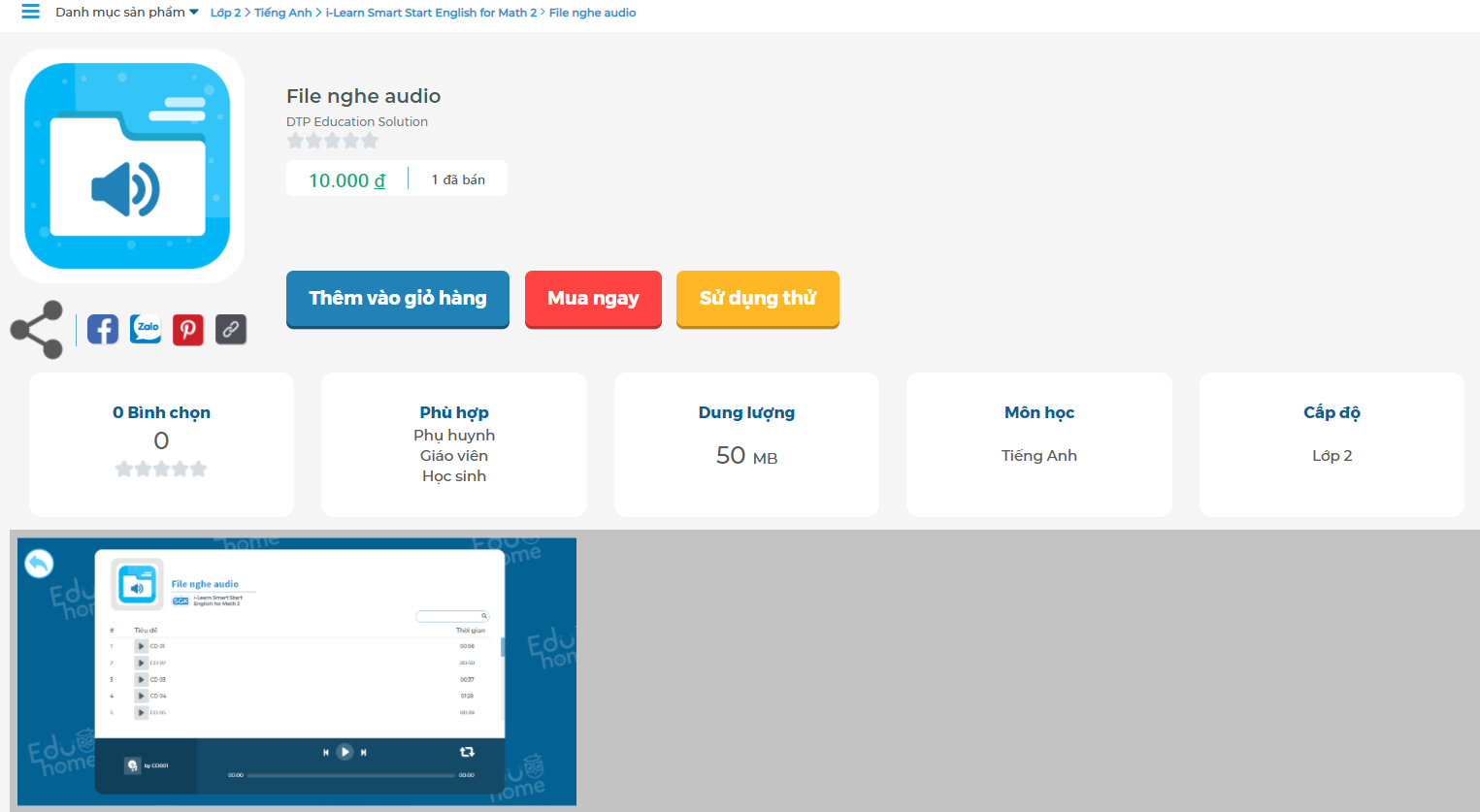The height and width of the screenshot is (812, 1480).
Task: Add product via Thêm vào giỏ hàng
Action: click(398, 299)
